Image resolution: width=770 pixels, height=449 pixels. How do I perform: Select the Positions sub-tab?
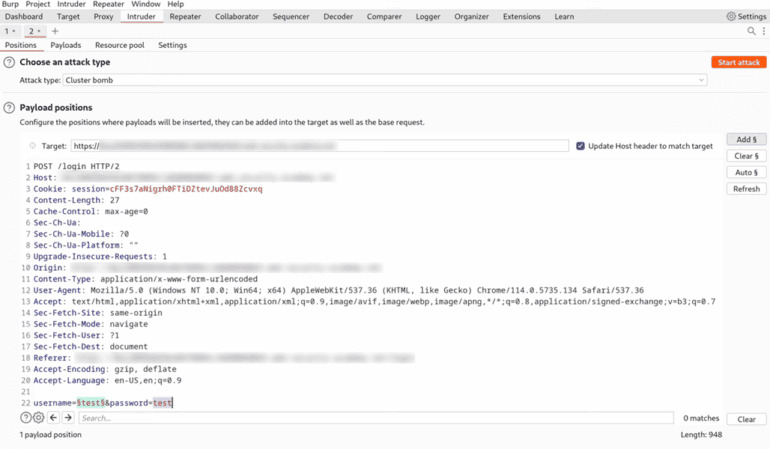tap(21, 45)
